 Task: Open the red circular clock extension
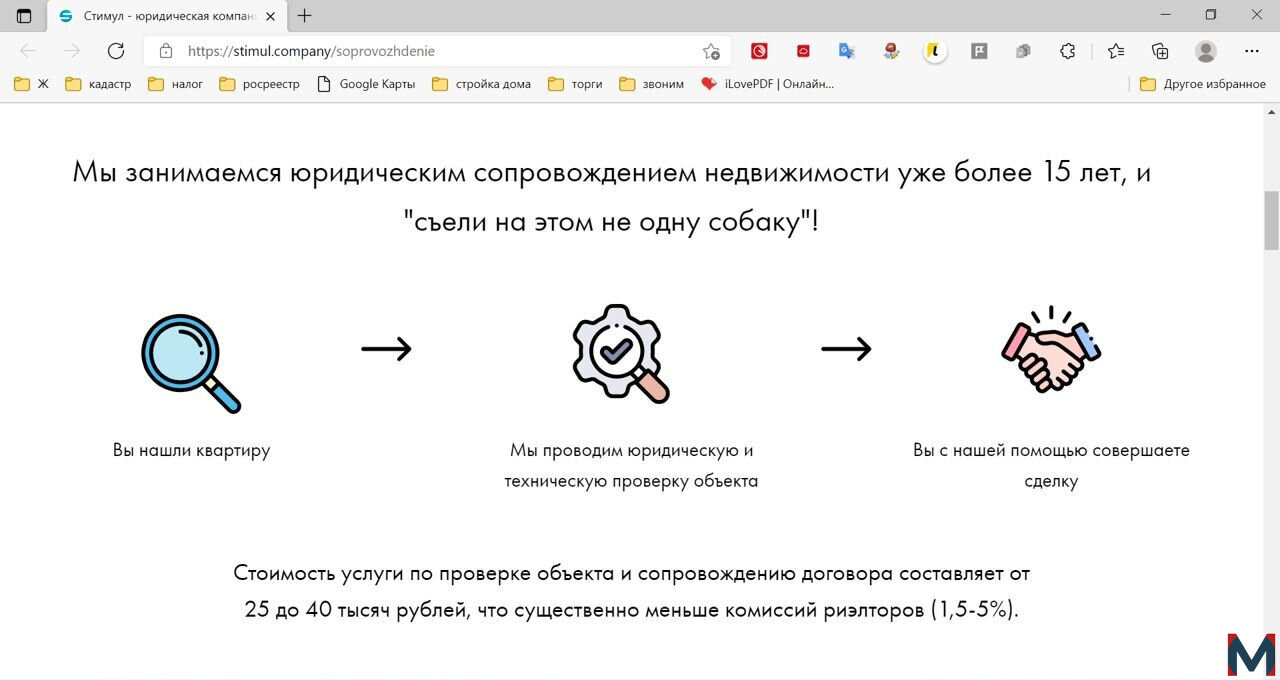[760, 51]
